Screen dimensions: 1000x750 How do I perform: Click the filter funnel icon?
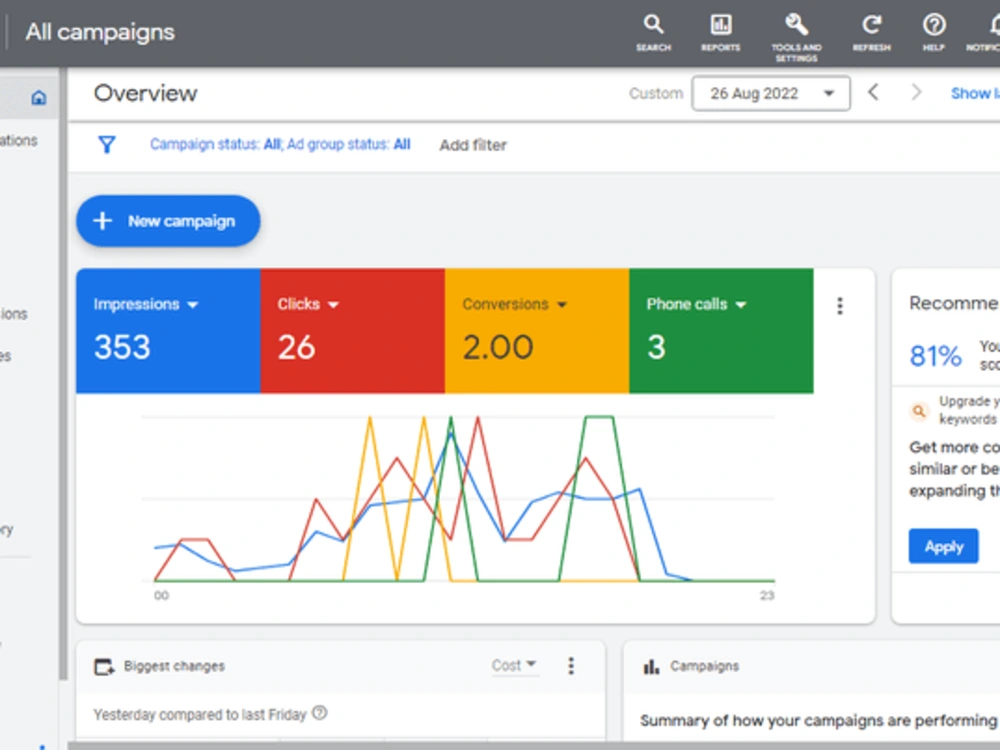107,144
